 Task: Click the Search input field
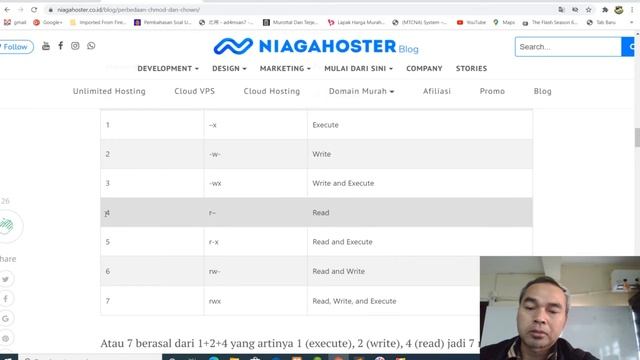568,47
